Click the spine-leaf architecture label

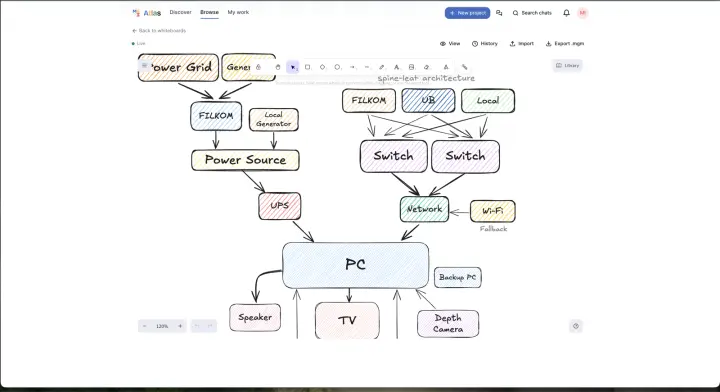point(426,78)
